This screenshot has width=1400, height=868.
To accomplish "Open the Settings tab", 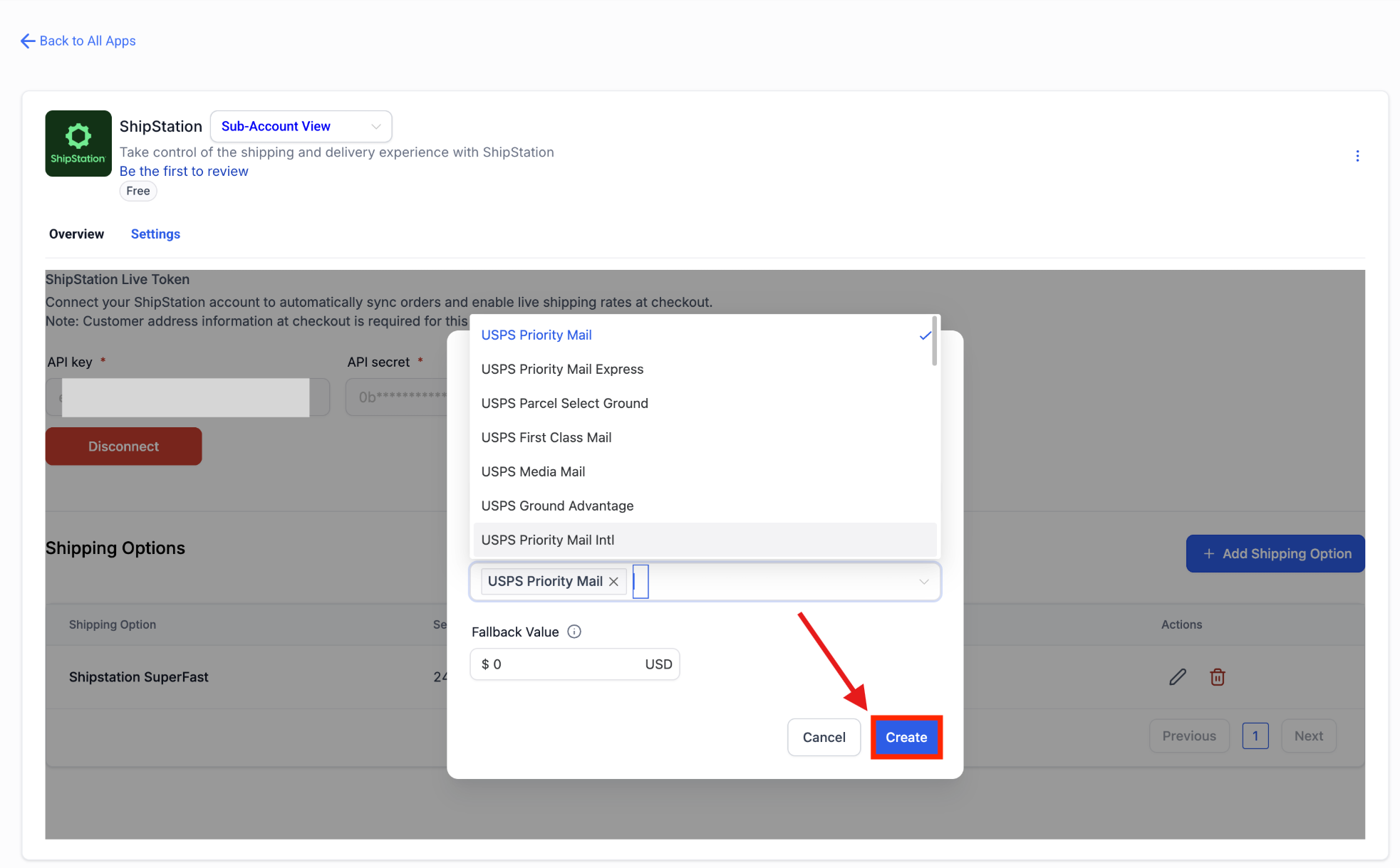I will click(x=155, y=234).
